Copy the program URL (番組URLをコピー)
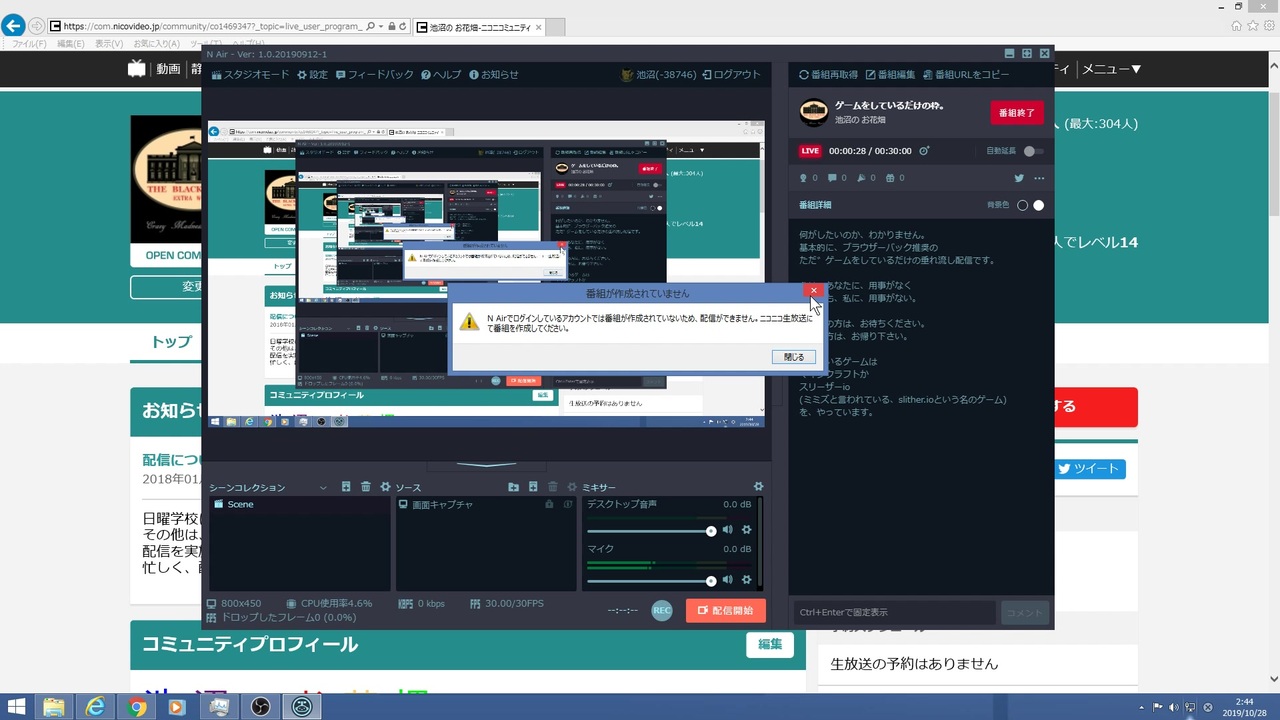The width and height of the screenshot is (1280, 720). pyautogui.click(x=966, y=74)
